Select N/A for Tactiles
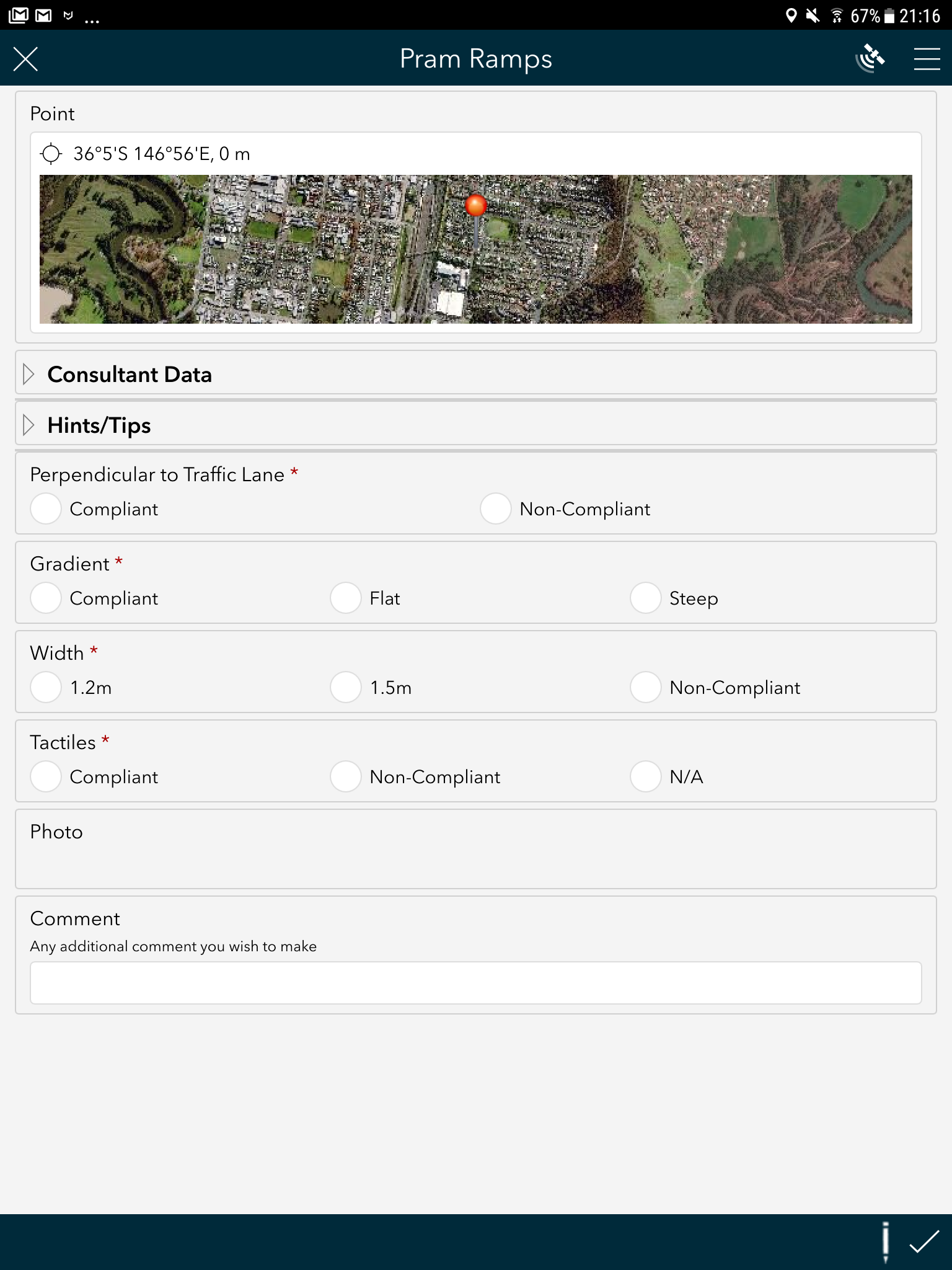 pyautogui.click(x=667, y=777)
